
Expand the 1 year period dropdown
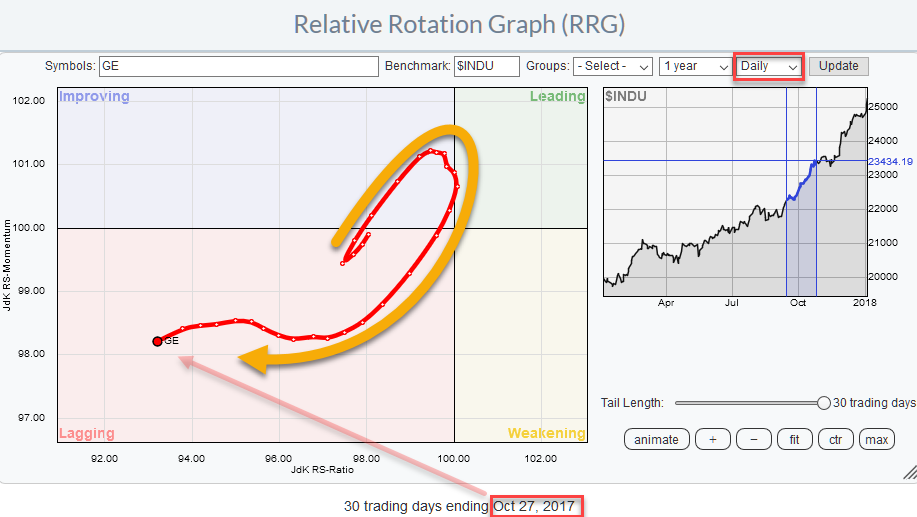click(696, 66)
